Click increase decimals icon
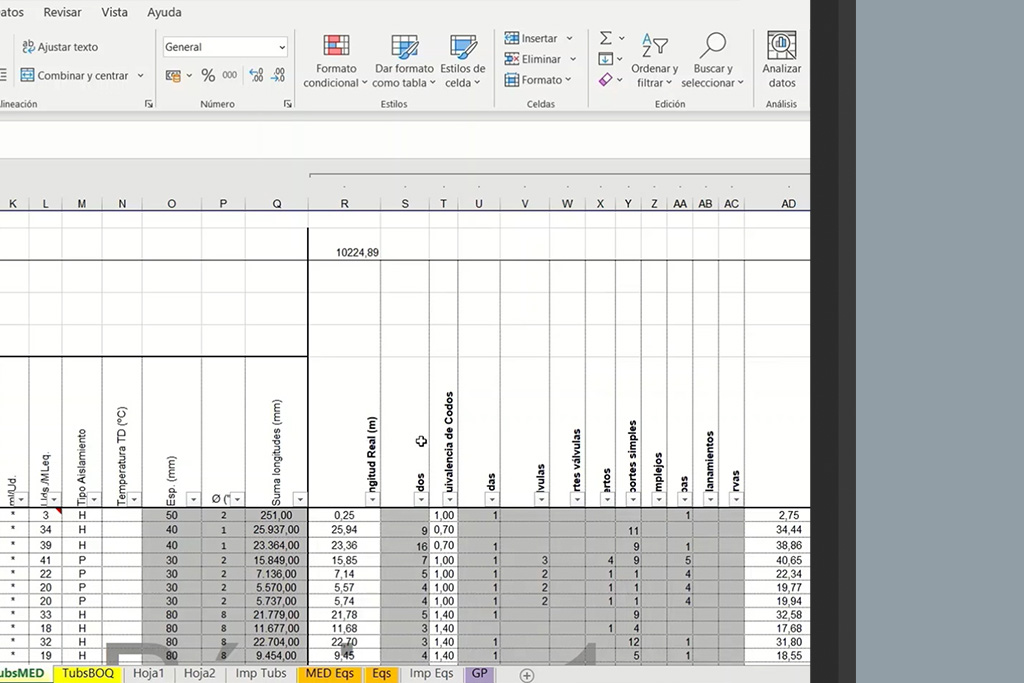Viewport: 1024px width, 683px height. (x=256, y=75)
